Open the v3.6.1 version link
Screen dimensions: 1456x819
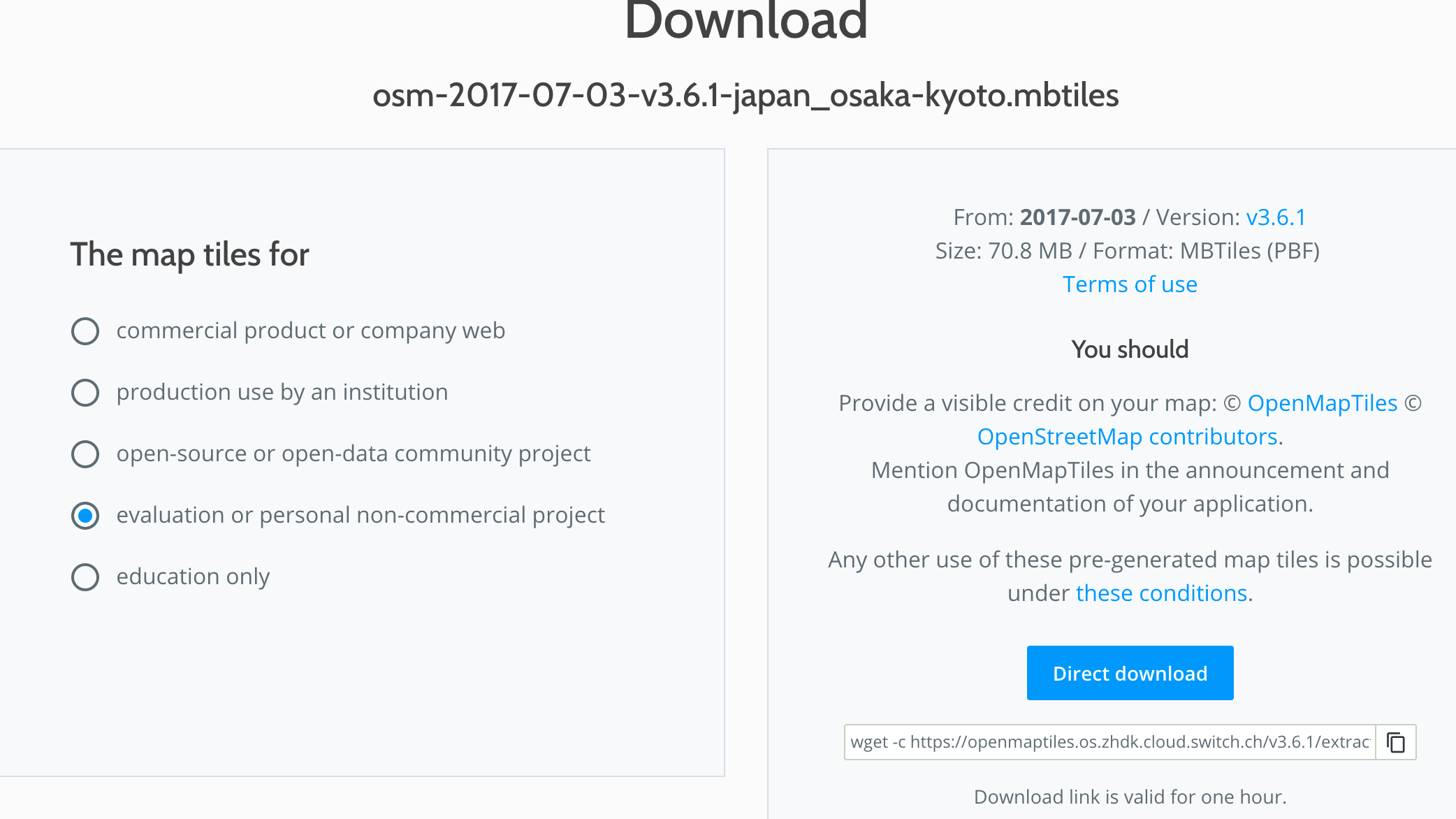click(1276, 217)
